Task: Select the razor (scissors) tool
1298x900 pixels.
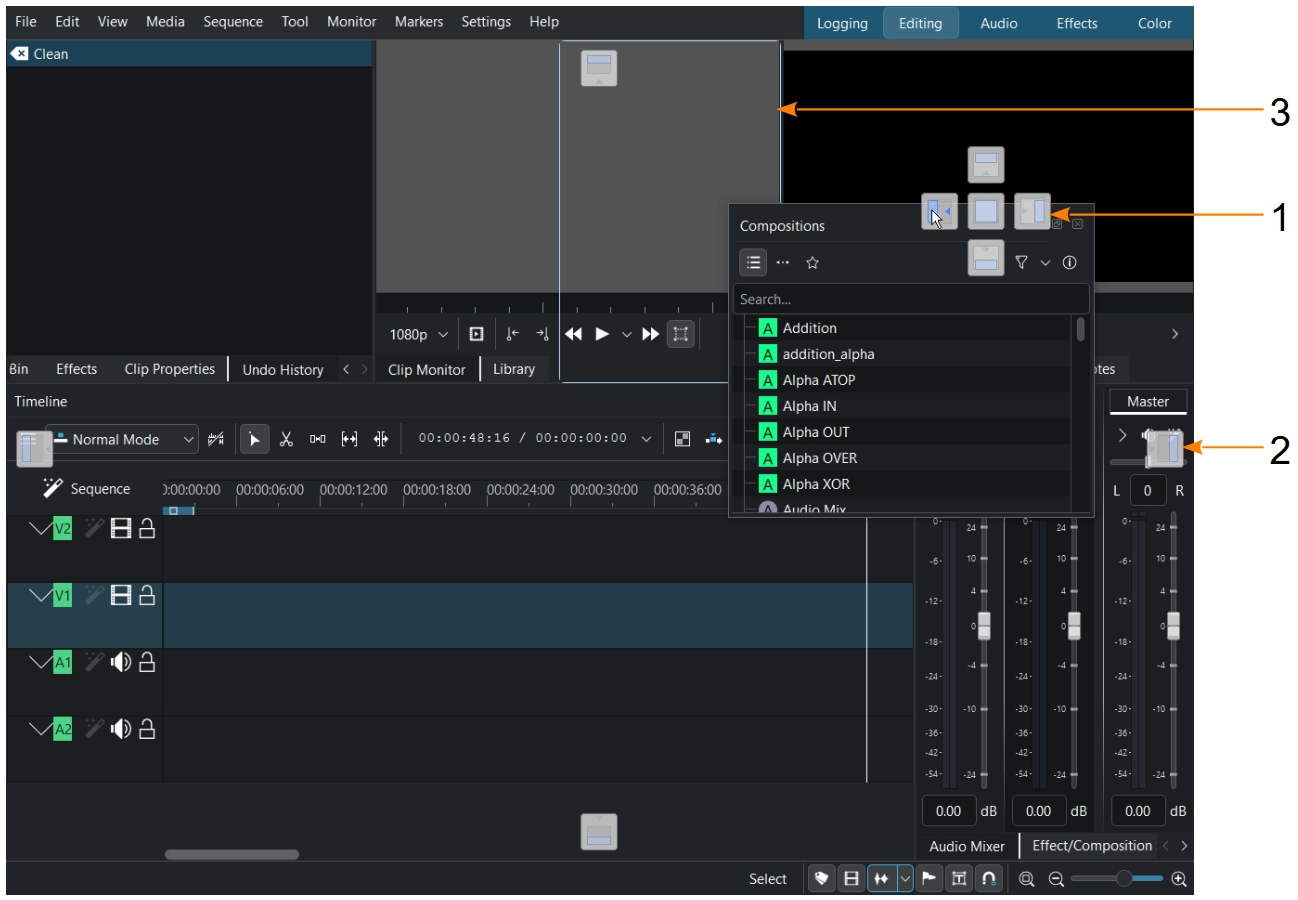Action: tap(286, 439)
